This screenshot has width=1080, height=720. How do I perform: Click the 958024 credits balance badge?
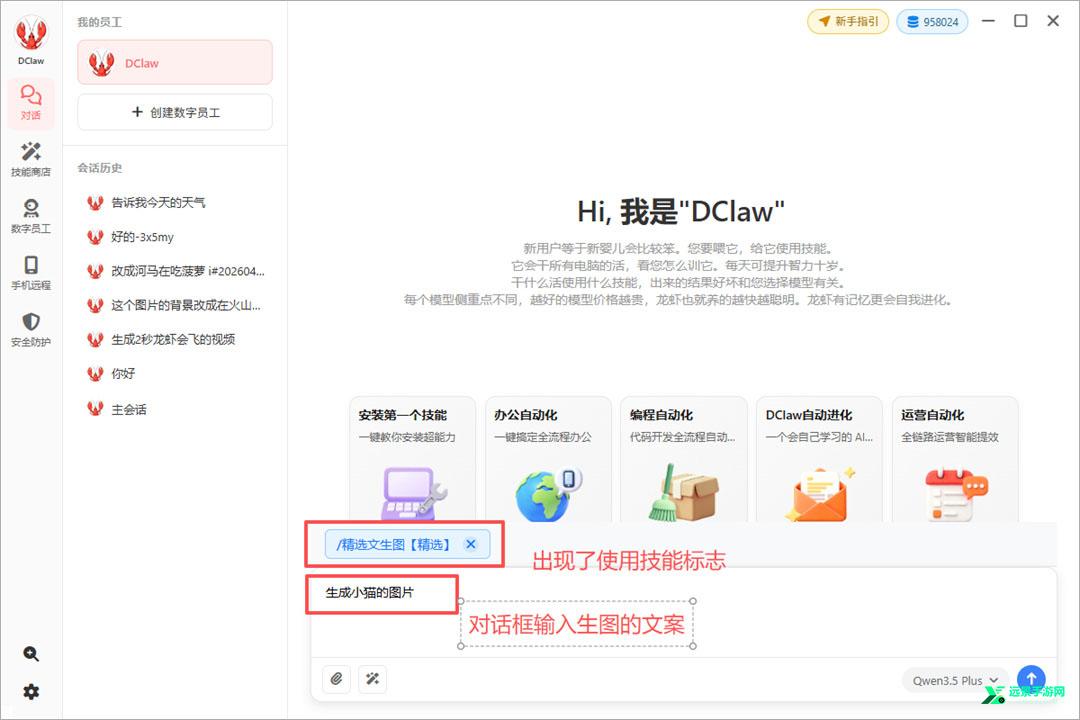tap(933, 21)
